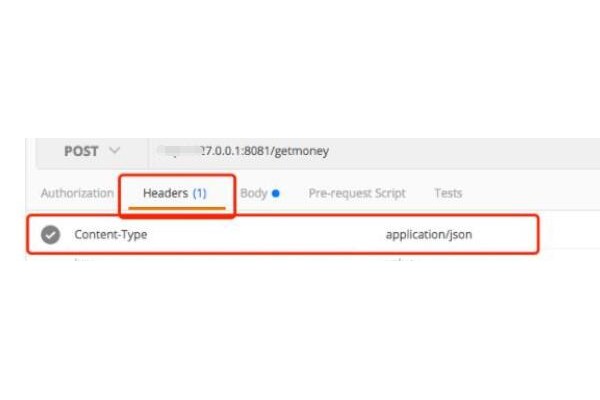600x400 pixels.
Task: Uncheck the Content-Type header checkbox
Action: (50, 235)
